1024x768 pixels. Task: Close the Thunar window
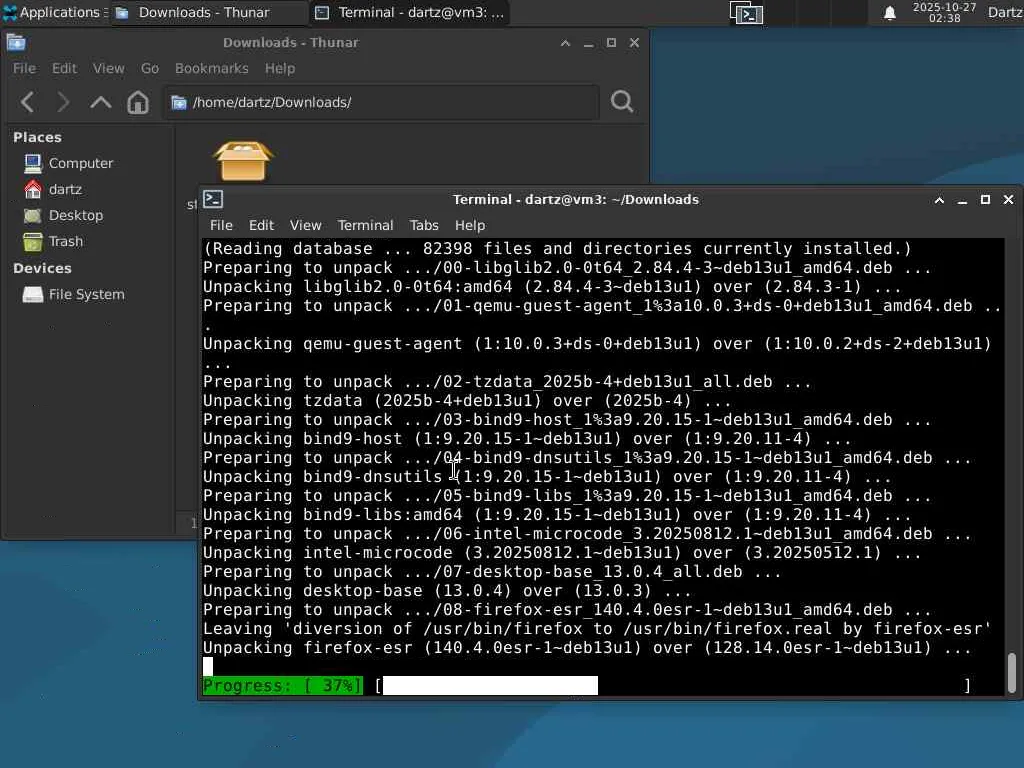click(x=634, y=42)
